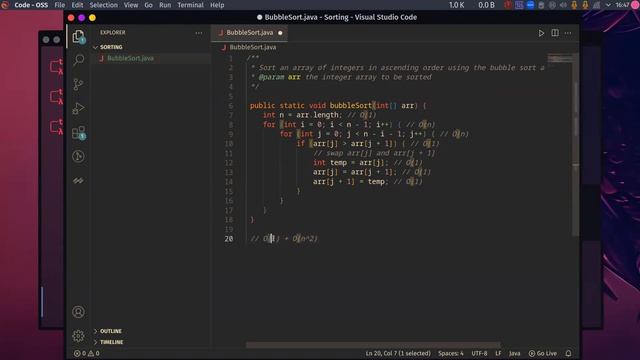Expand the system tray chevron
640x360 pixels.
[608, 5]
